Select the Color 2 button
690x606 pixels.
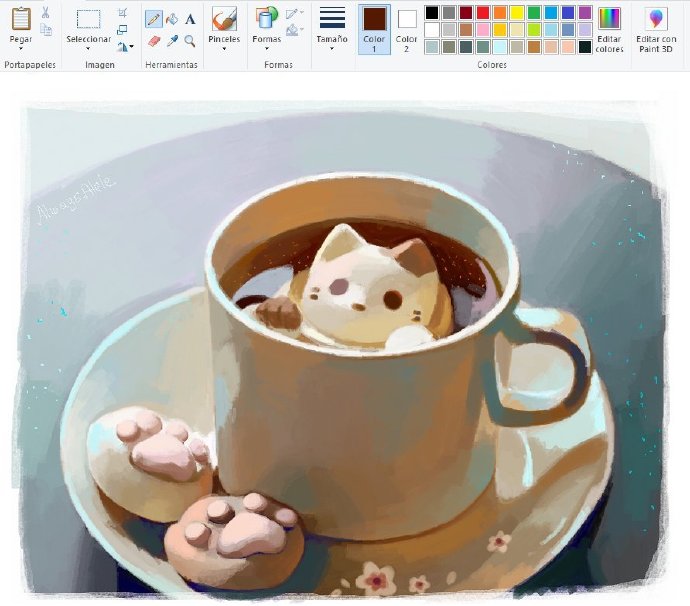406,29
